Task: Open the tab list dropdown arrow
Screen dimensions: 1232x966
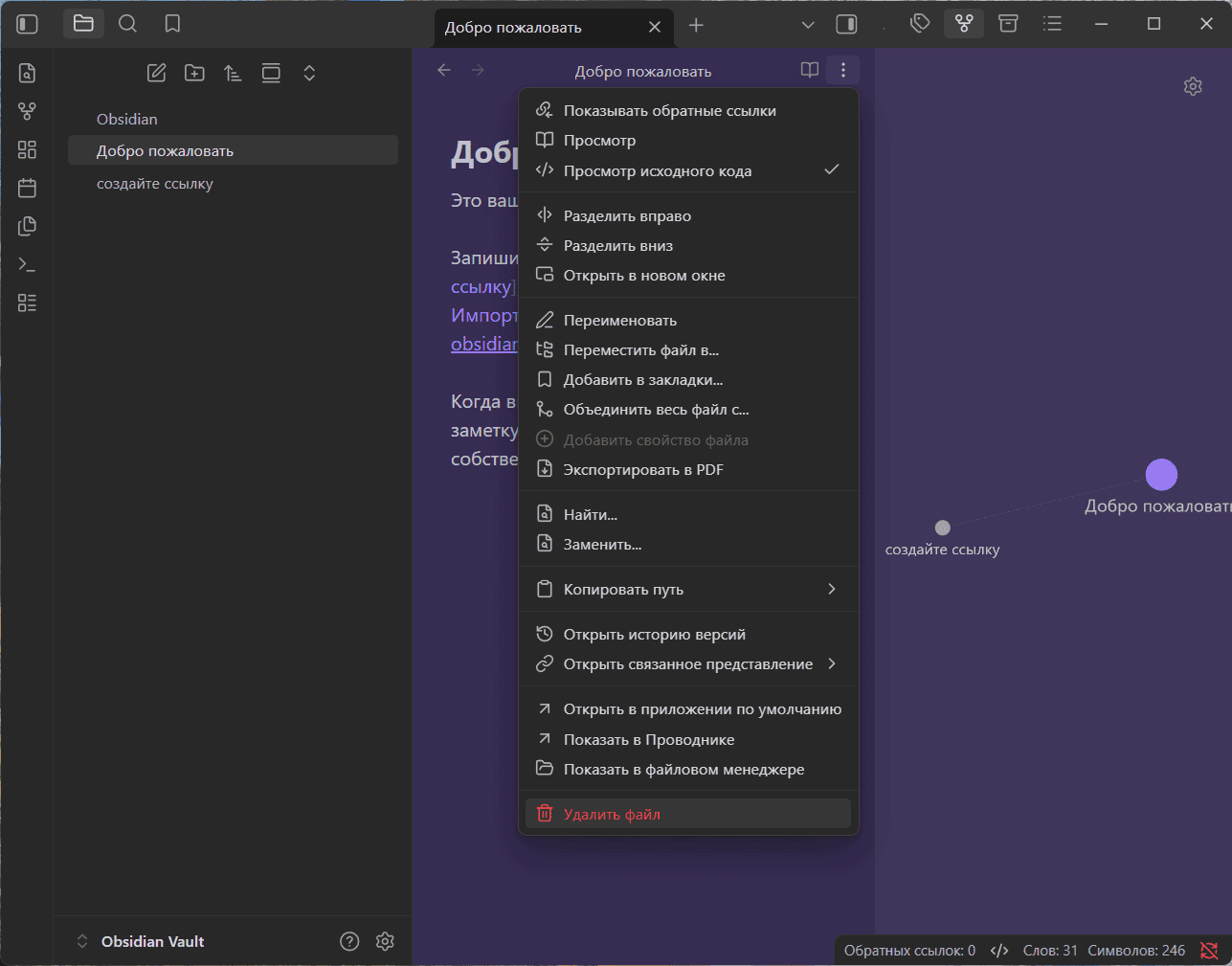Action: tap(808, 25)
